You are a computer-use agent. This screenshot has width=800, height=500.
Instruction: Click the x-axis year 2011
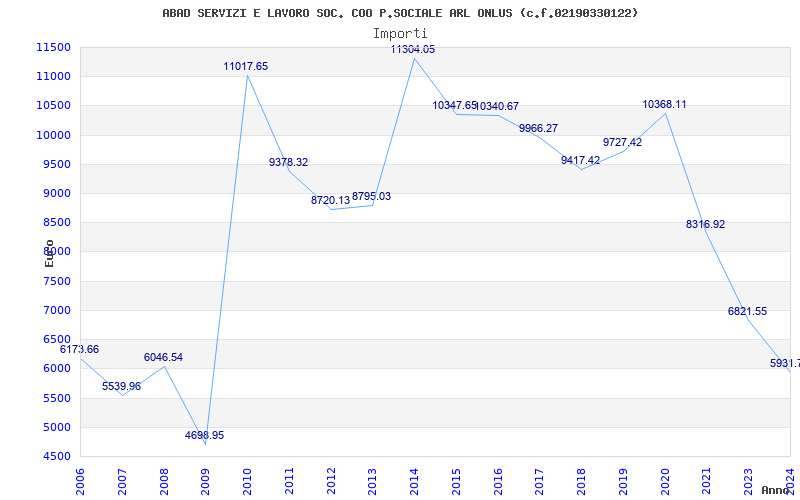289,481
